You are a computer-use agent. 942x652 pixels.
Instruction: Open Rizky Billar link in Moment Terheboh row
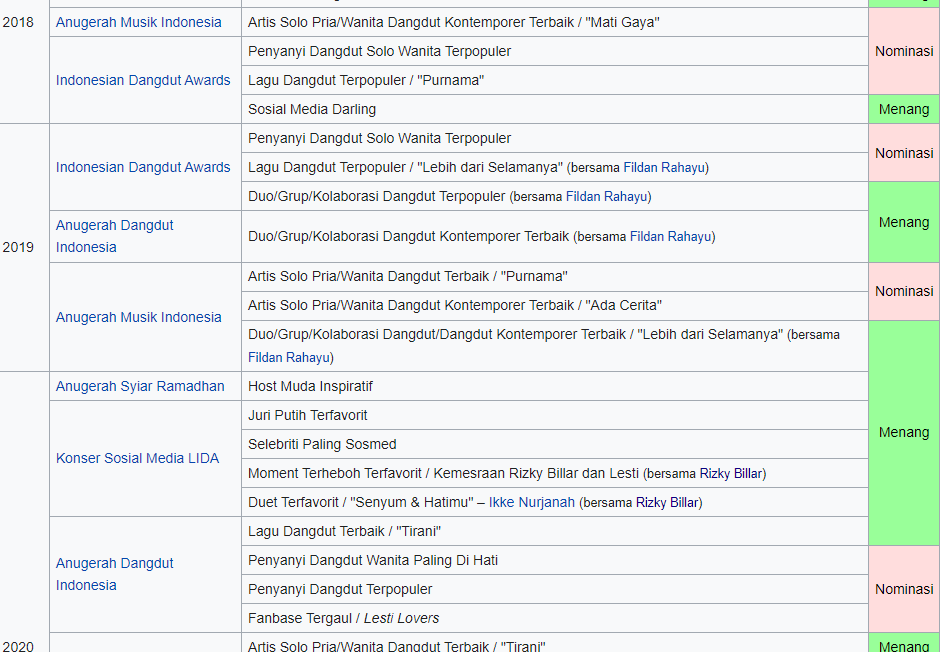point(731,474)
